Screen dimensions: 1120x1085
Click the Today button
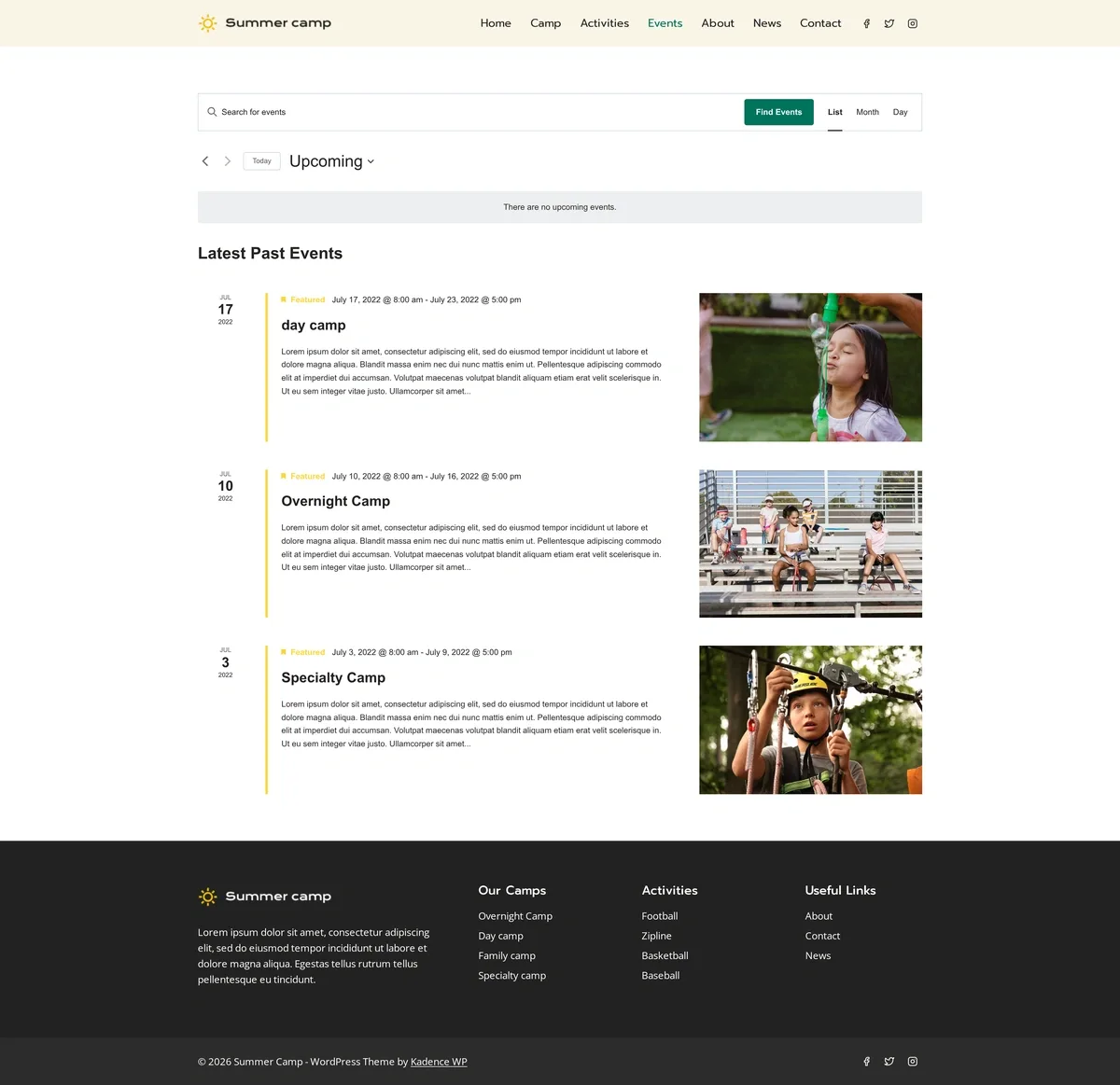pyautogui.click(x=261, y=161)
